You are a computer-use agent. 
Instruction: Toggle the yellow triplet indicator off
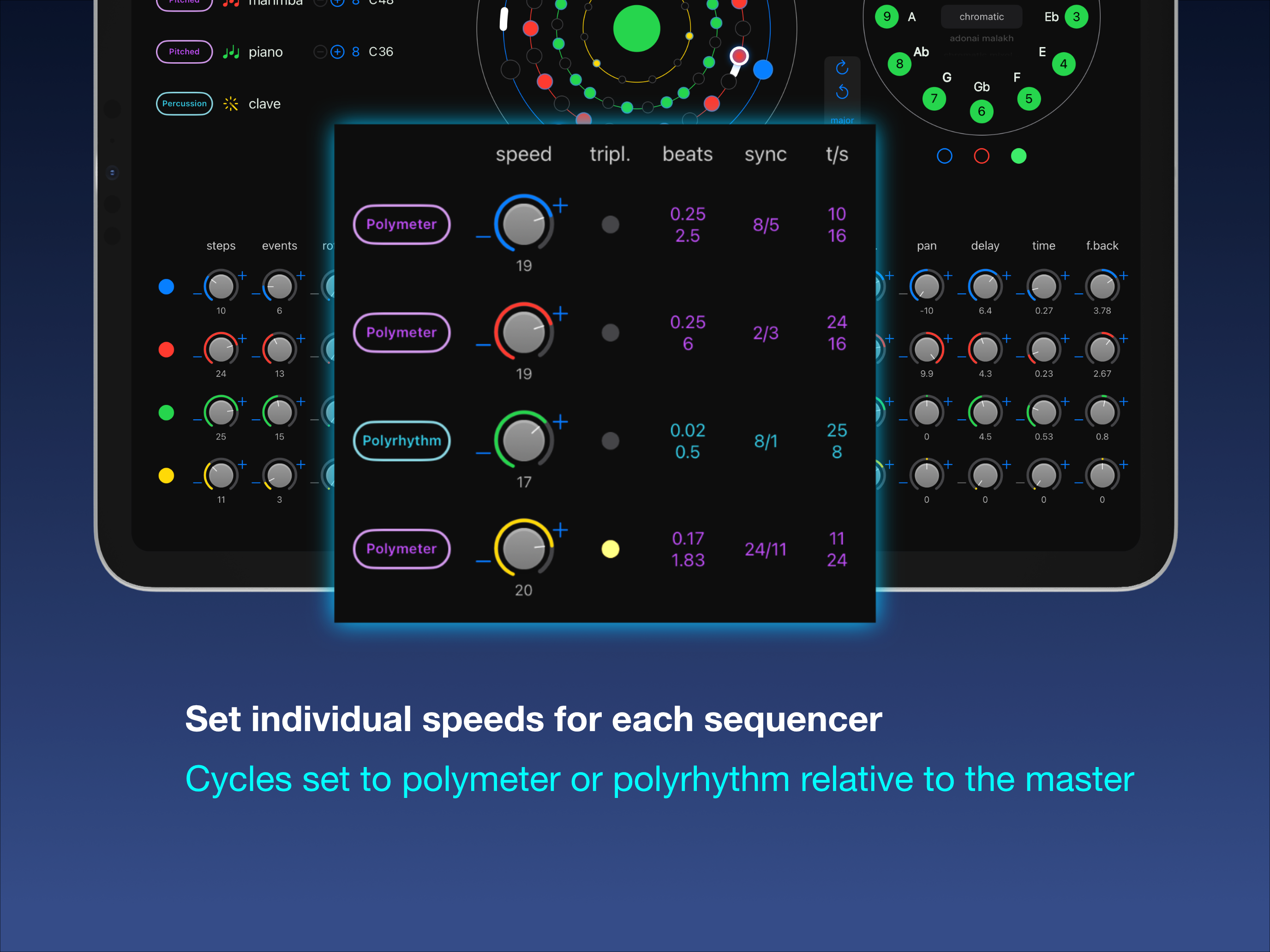610,549
